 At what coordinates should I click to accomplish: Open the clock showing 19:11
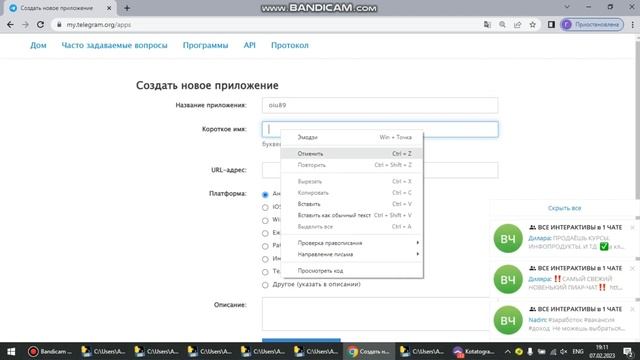[602, 351]
